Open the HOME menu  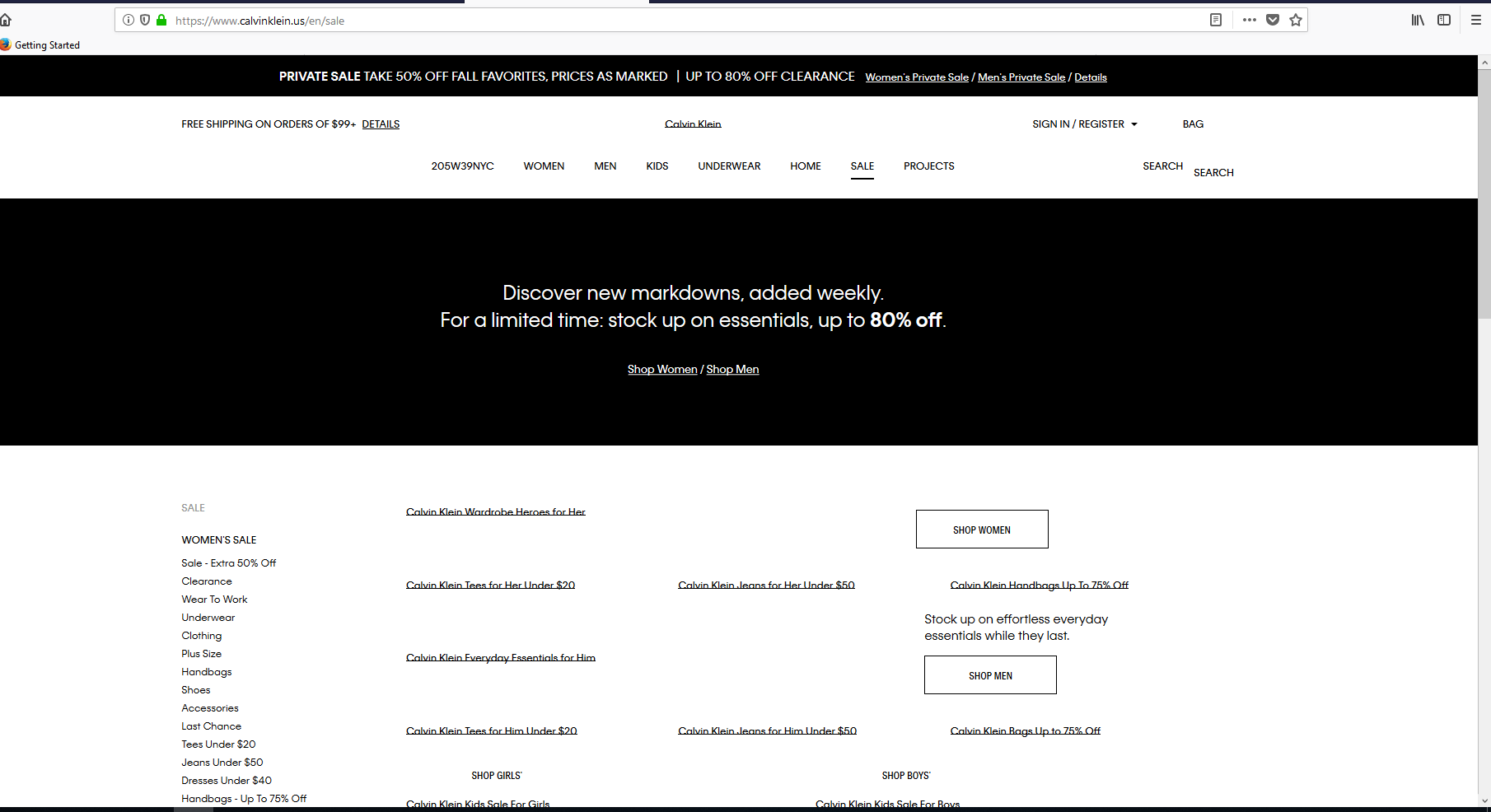coord(806,166)
